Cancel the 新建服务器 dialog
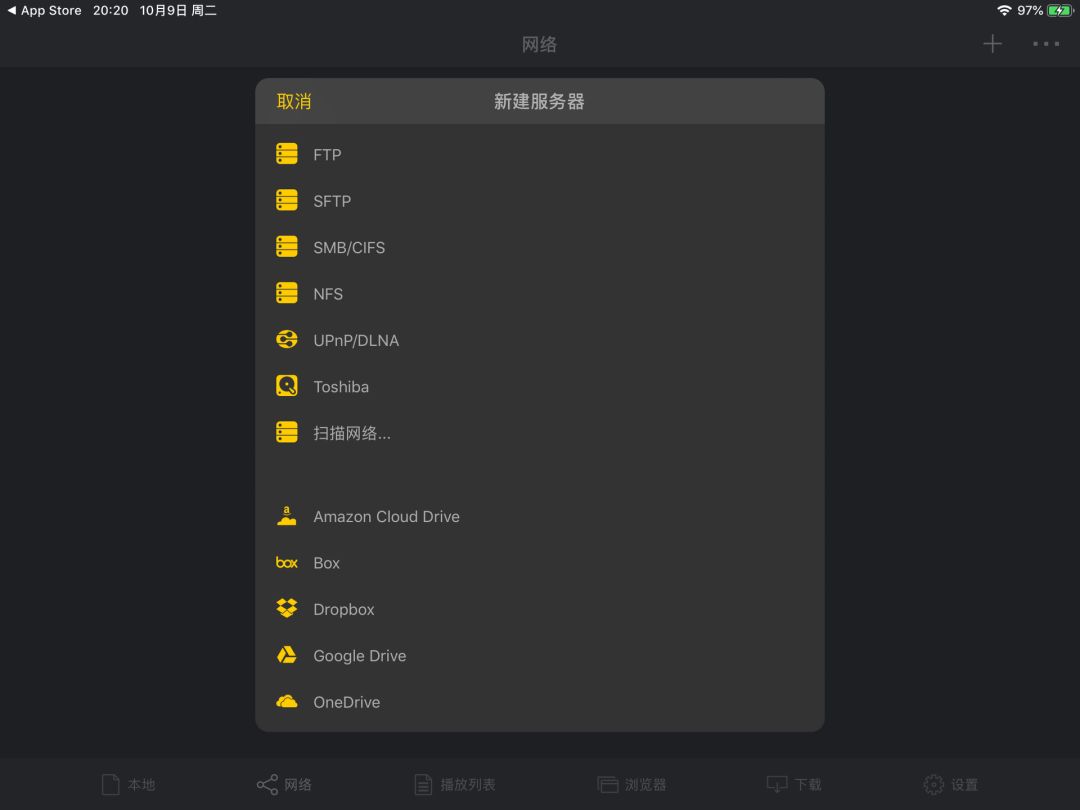This screenshot has width=1080, height=810. click(x=293, y=101)
